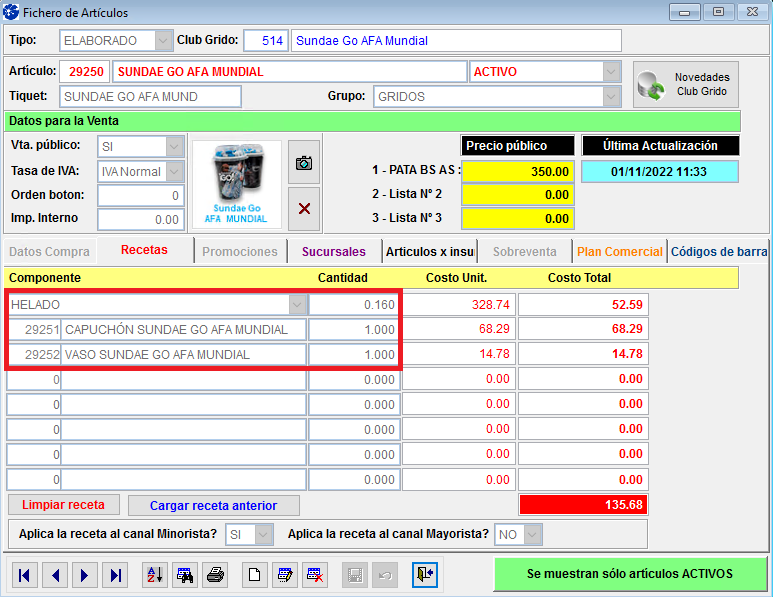Open the canal Mayorista NO dropdown
Viewport: 773px width, 597px height.
(532, 534)
